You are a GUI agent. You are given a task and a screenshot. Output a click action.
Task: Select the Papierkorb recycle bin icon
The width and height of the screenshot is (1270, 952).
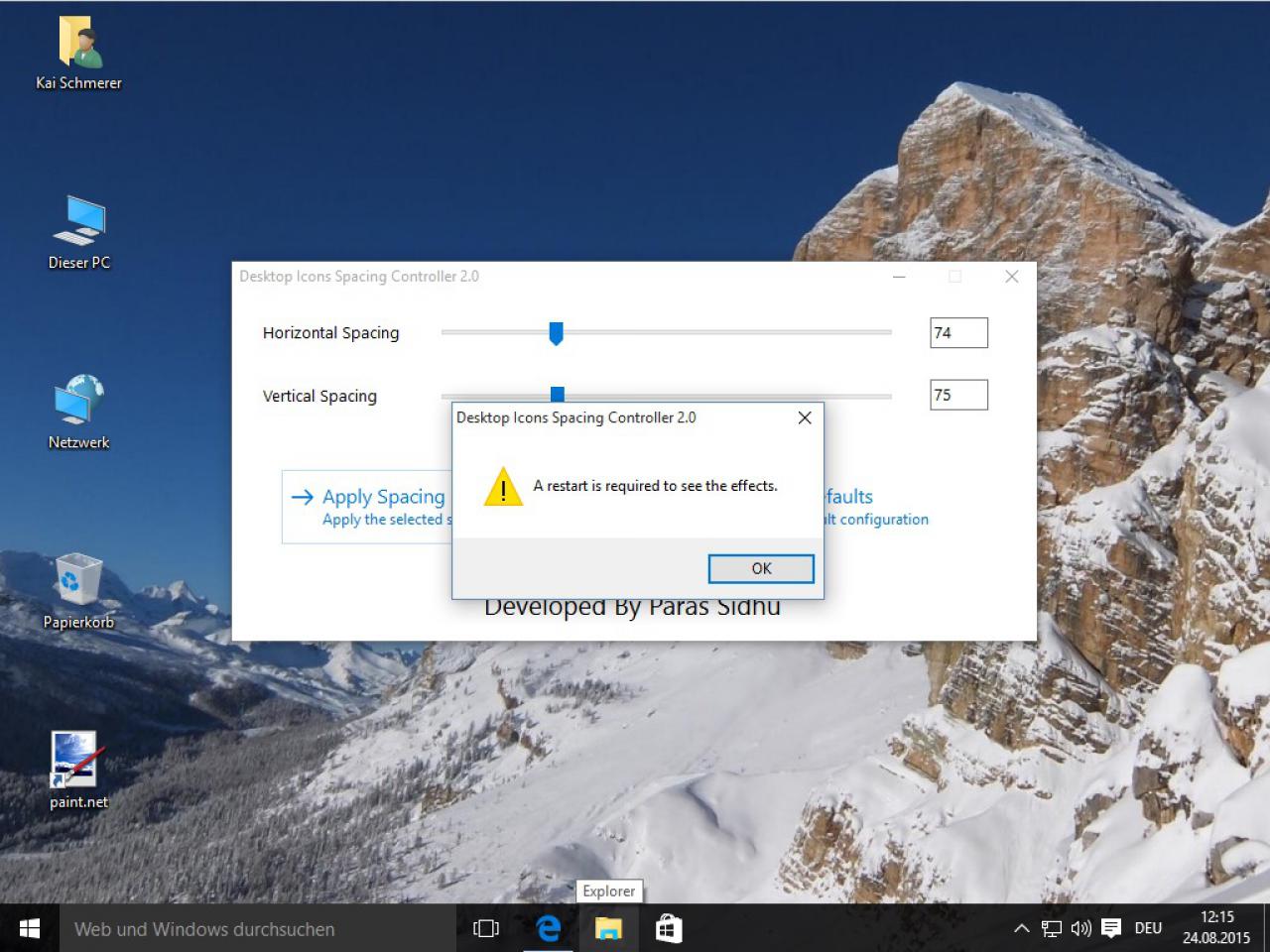pos(78,592)
